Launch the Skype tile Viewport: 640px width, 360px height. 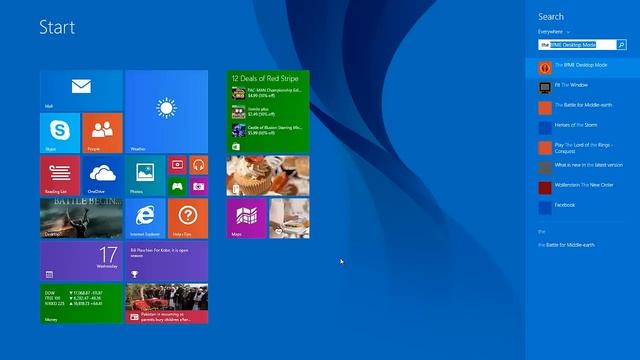pyautogui.click(x=60, y=133)
